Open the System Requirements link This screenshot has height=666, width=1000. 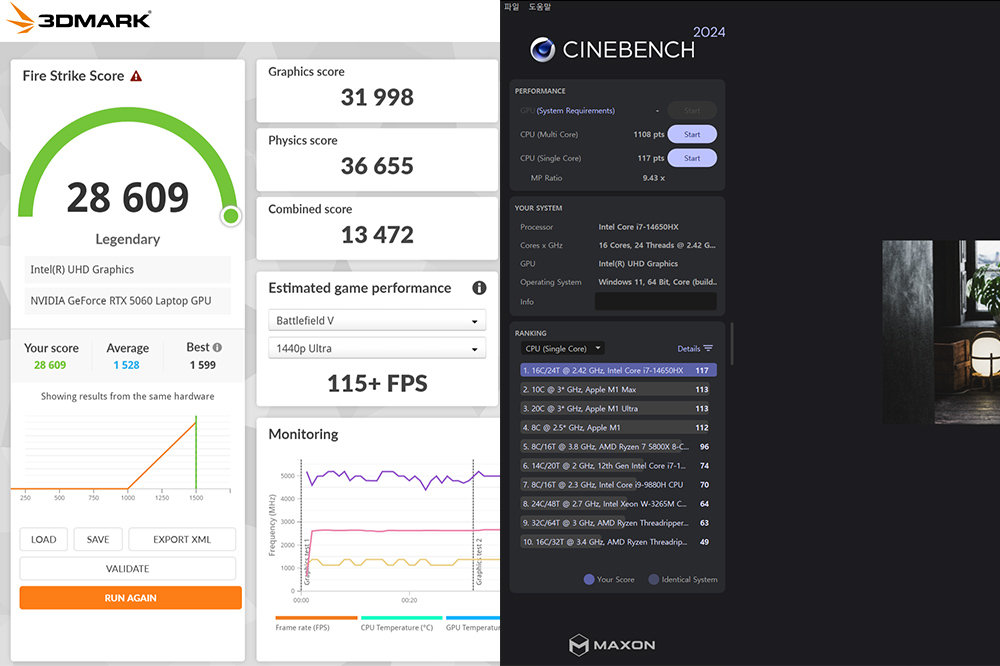pyautogui.click(x=575, y=110)
